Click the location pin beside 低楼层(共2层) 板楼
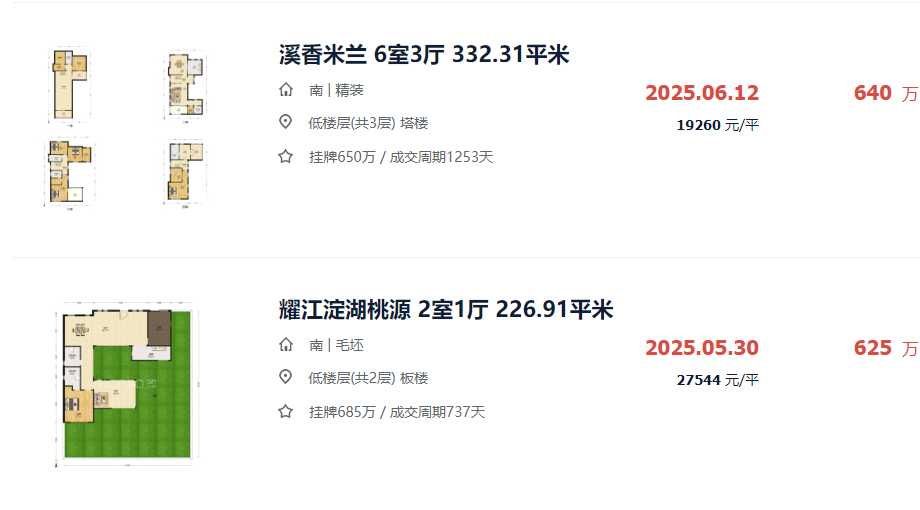 click(x=286, y=378)
